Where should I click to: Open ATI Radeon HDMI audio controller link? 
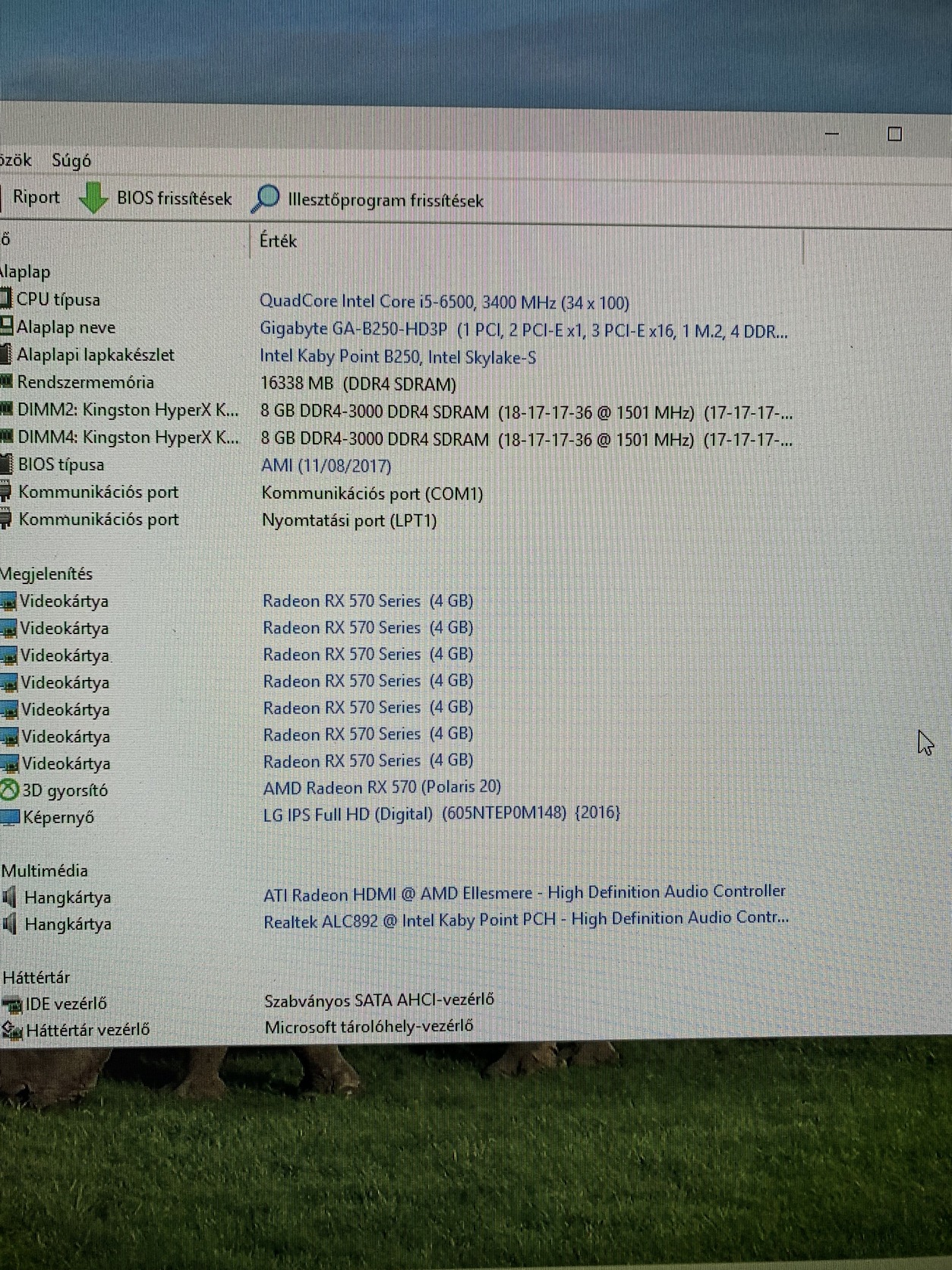click(525, 892)
